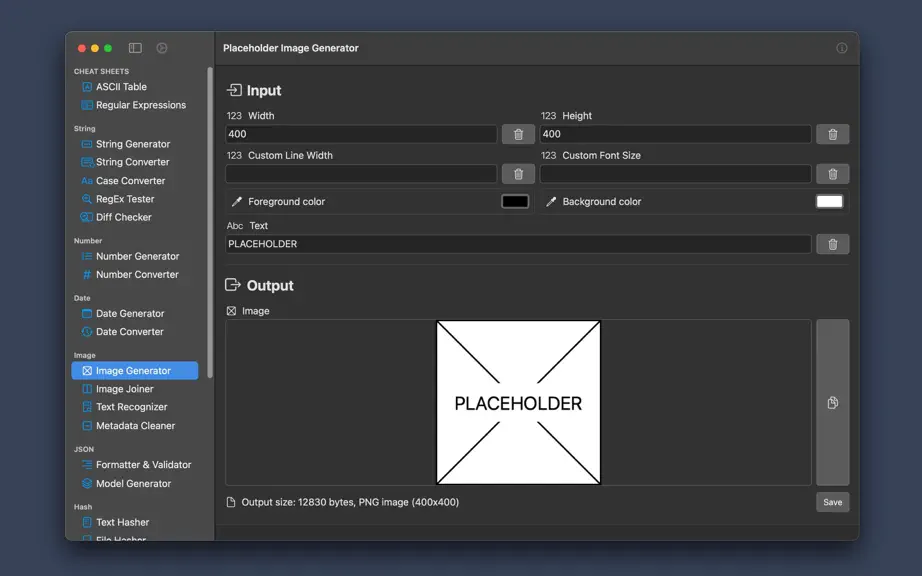
Task: Clear the Width field with trash icon
Action: [x=518, y=134]
